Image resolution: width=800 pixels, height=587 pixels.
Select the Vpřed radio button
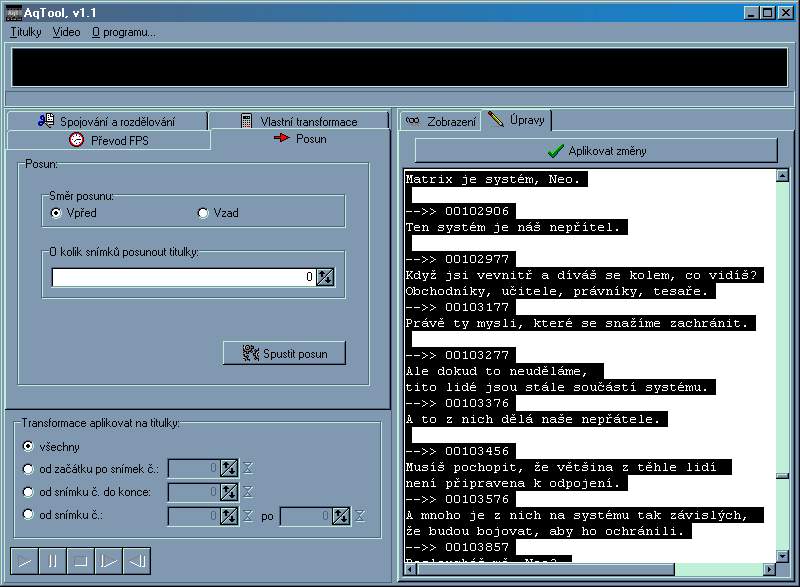(x=56, y=211)
